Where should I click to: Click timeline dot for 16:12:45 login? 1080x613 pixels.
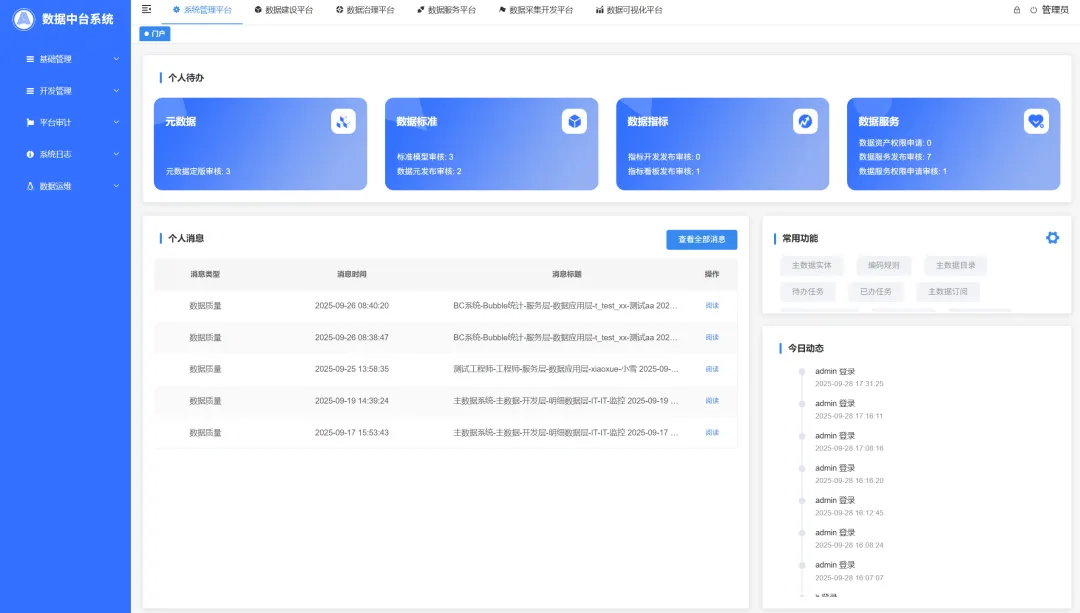[802, 501]
